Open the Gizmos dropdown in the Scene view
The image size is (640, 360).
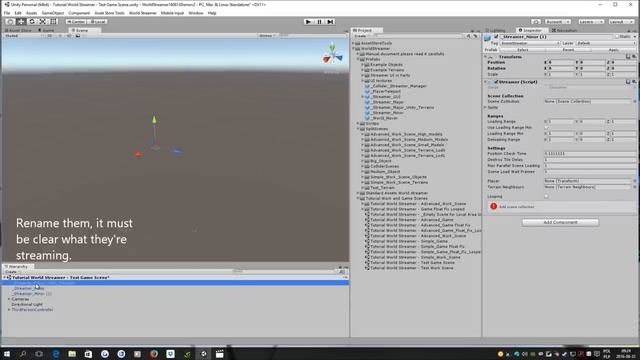[x=267, y=36]
